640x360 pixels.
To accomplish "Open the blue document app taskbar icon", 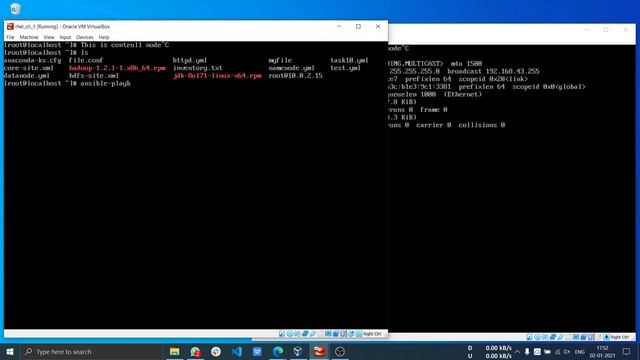I will [257, 351].
